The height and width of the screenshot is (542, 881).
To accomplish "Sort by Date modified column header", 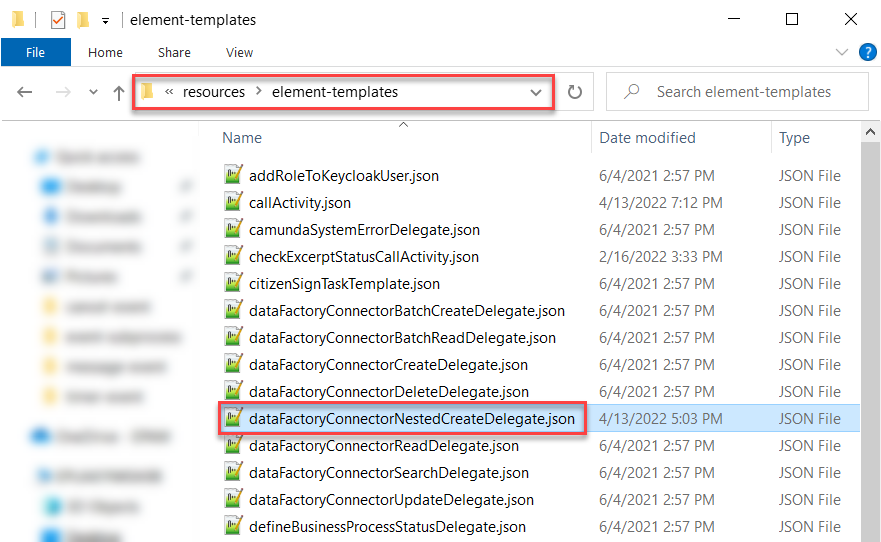I will 647,138.
